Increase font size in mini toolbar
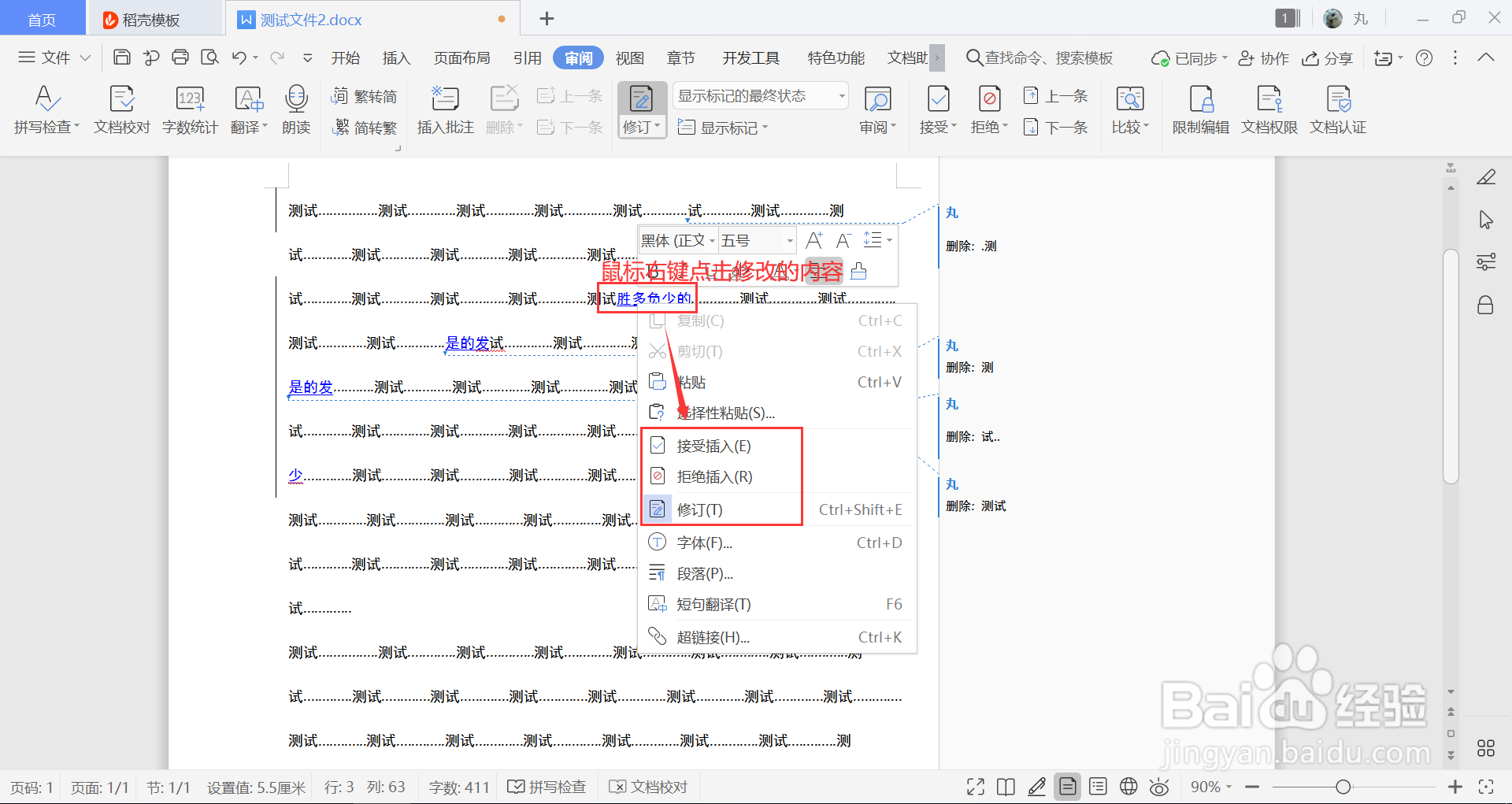Image resolution: width=1512 pixels, height=804 pixels. point(814,240)
